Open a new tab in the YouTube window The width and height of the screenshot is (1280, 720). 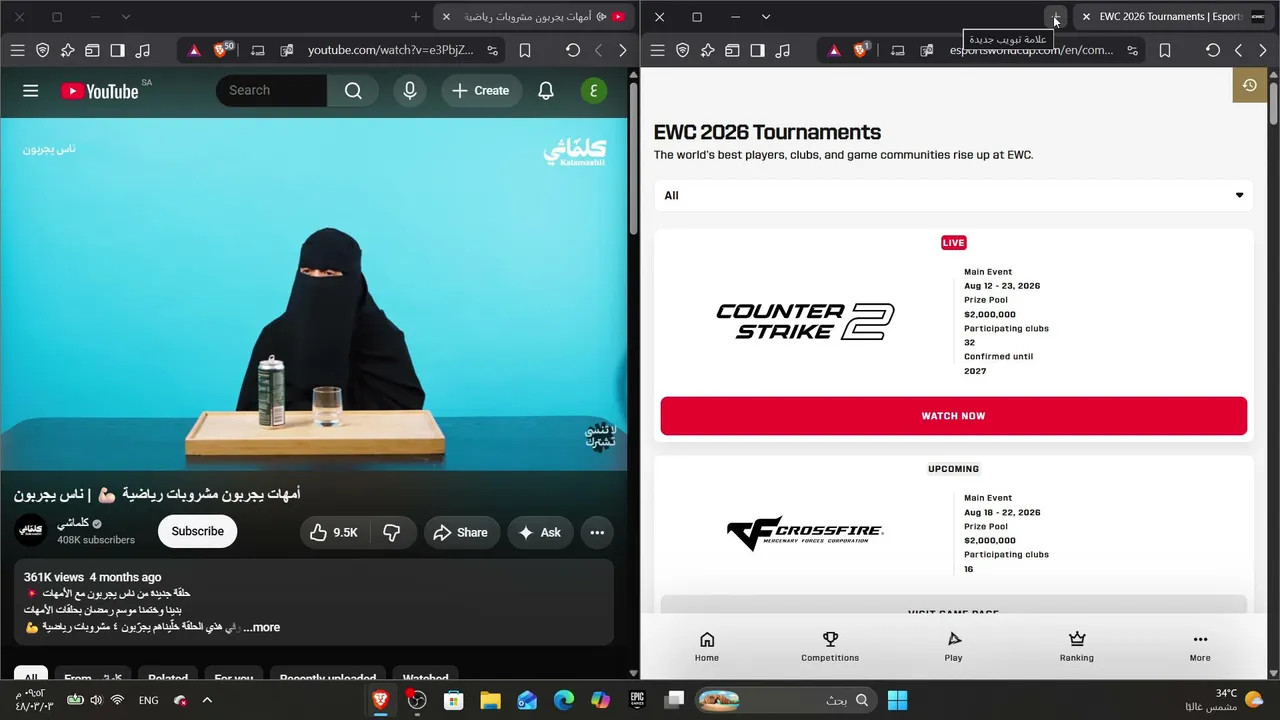coord(416,17)
